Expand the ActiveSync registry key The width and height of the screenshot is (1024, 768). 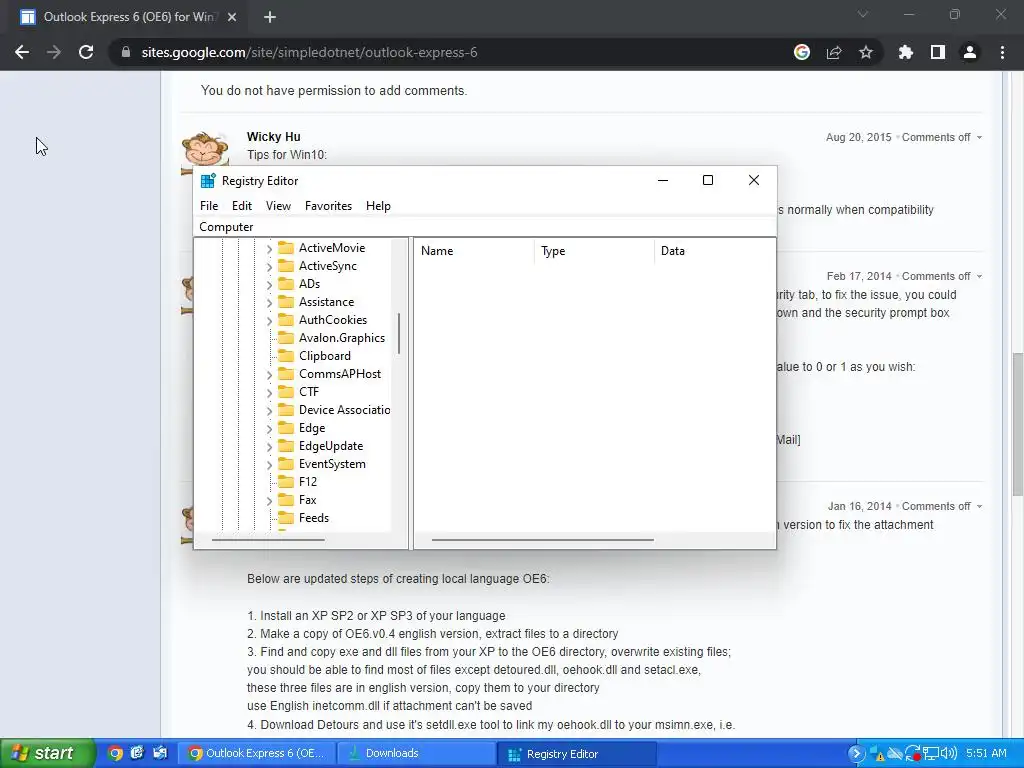tap(269, 266)
